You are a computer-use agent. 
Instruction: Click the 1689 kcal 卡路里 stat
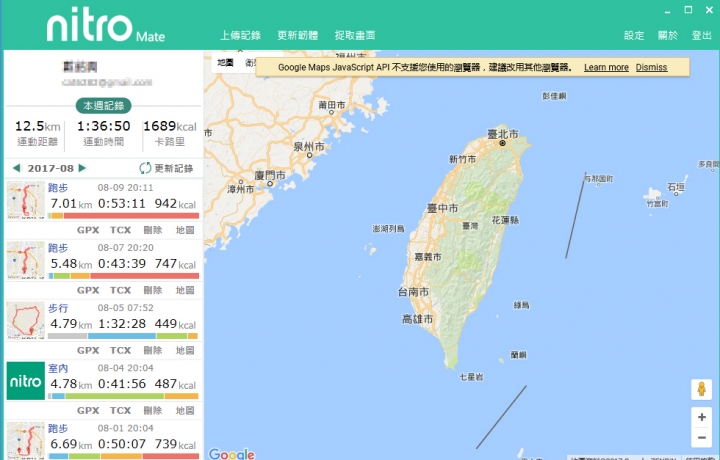170,133
